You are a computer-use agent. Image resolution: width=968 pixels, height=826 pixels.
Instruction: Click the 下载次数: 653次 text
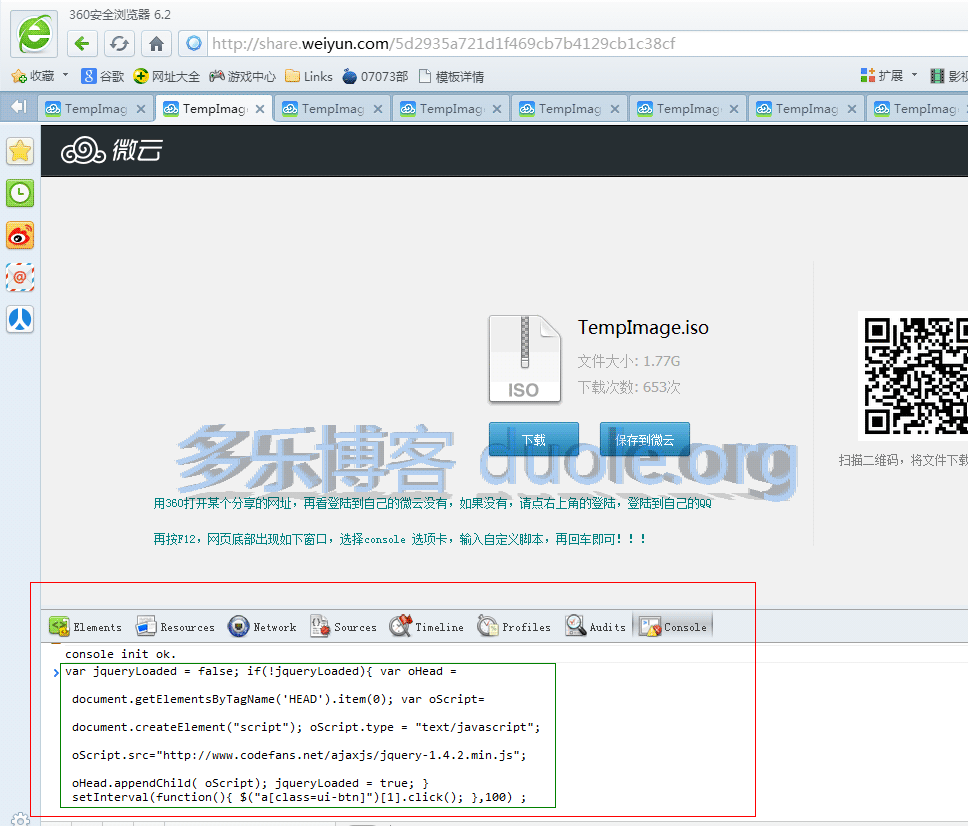(x=628, y=387)
